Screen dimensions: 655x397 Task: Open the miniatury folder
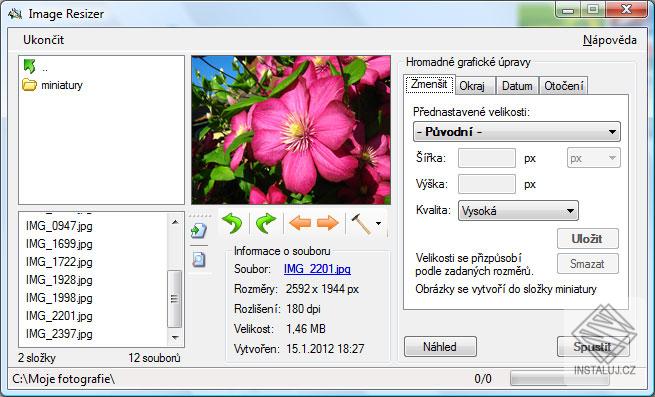coord(52,85)
